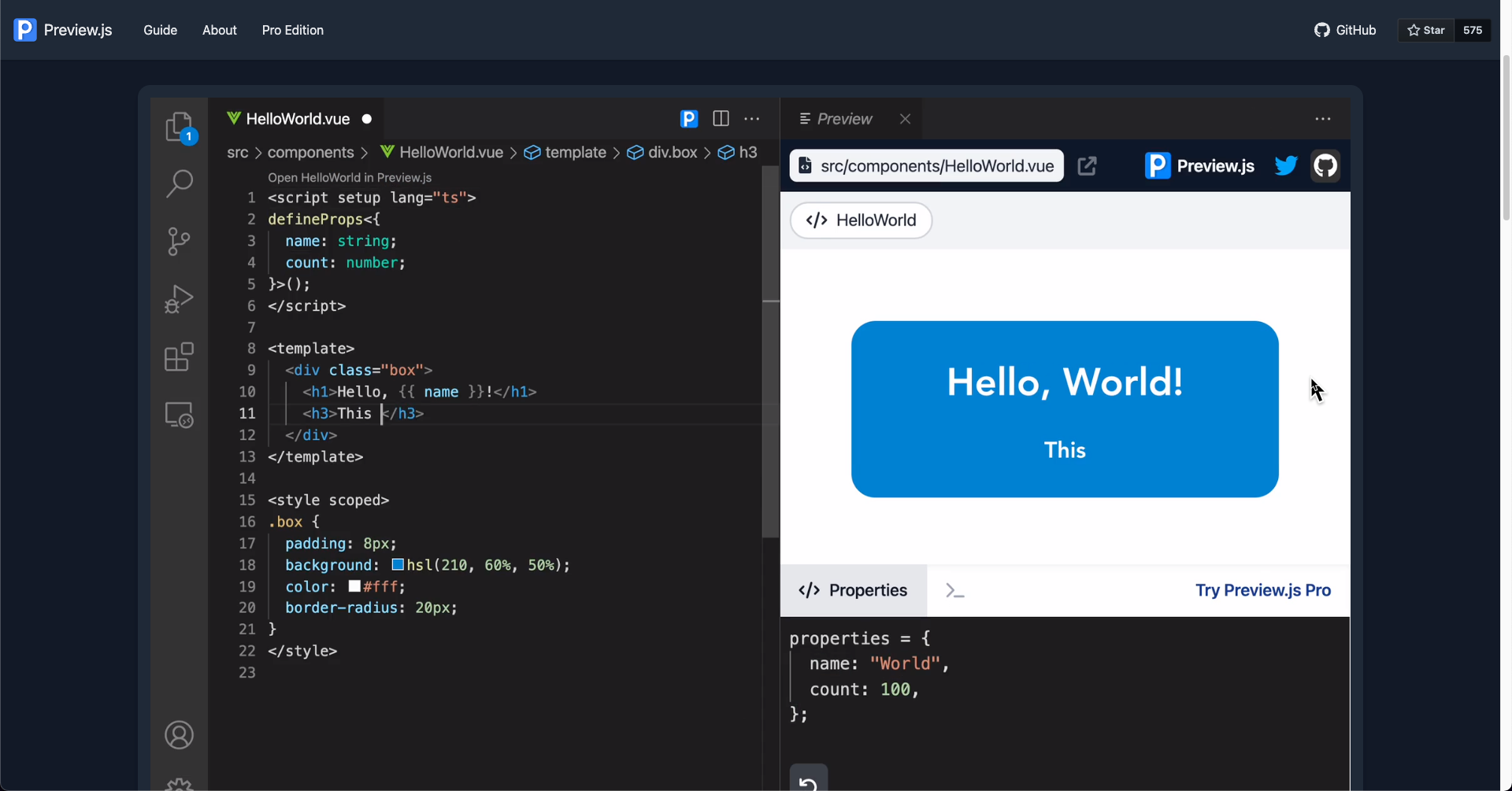1512x791 pixels.
Task: Click the template breadcrumb
Action: coord(565,153)
